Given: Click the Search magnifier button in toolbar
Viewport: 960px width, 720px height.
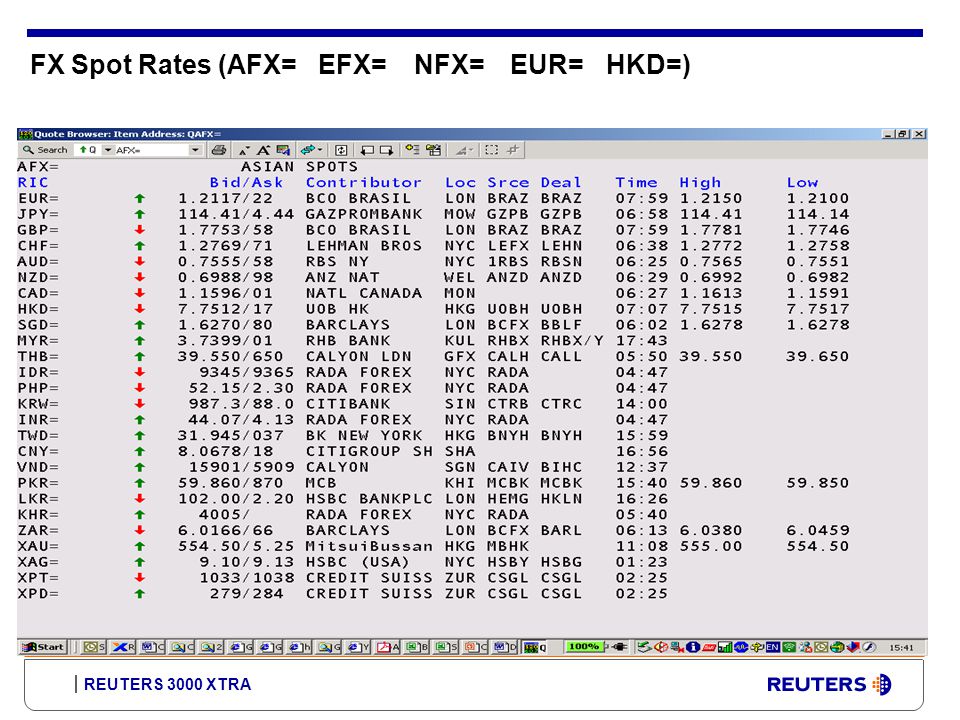Looking at the screenshot, I should 45,150.
